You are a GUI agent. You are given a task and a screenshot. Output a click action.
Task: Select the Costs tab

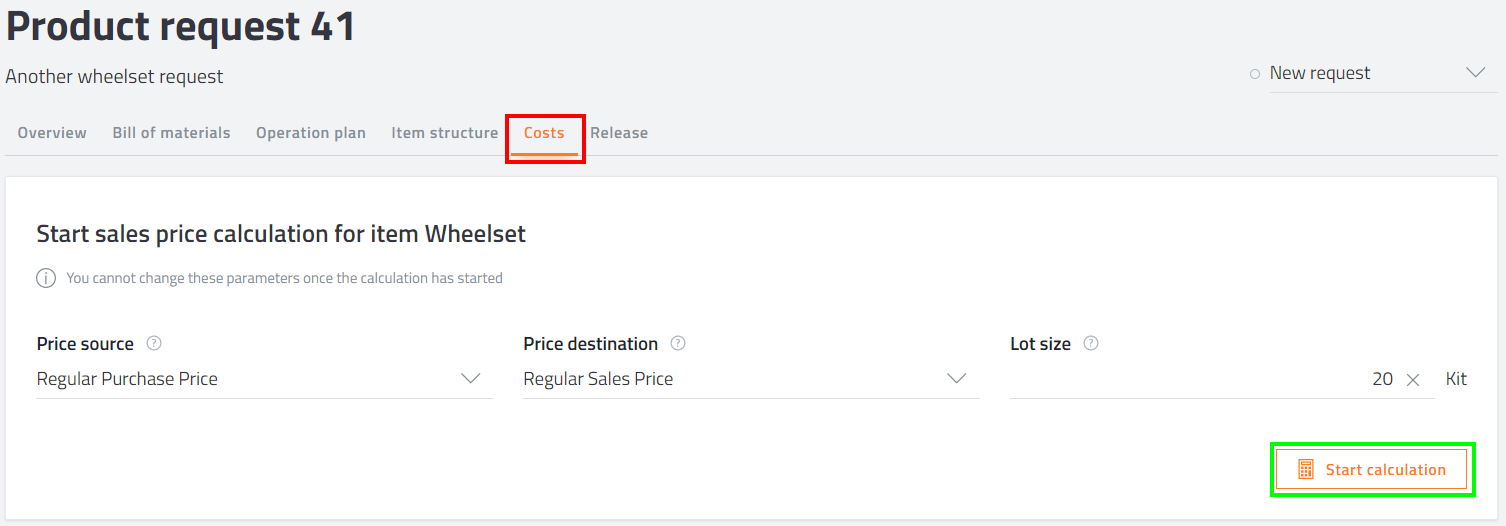[x=545, y=133]
